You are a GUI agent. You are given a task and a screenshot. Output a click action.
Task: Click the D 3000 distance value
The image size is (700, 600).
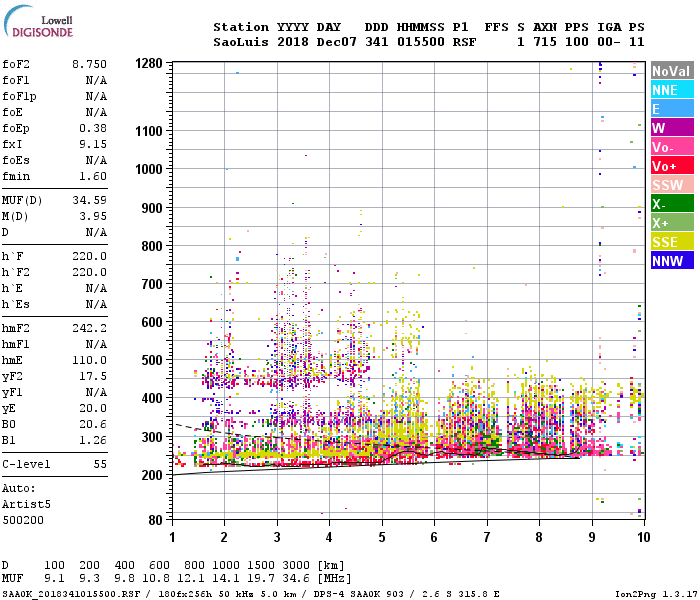296,566
